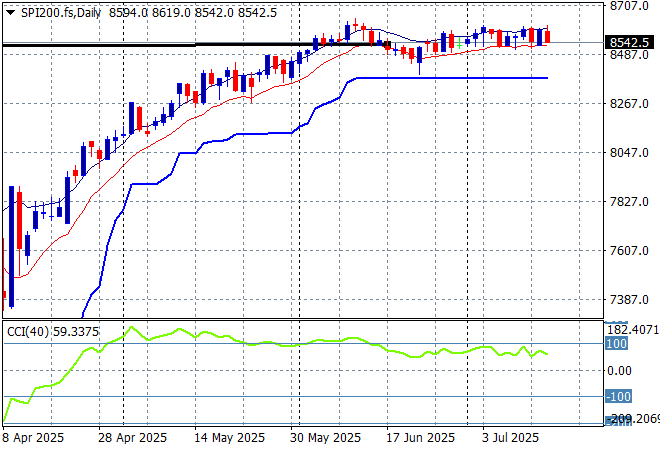Image resolution: width=660 pixels, height=450 pixels.
Task: Click the 8047.0 price axis label
Action: point(629,152)
